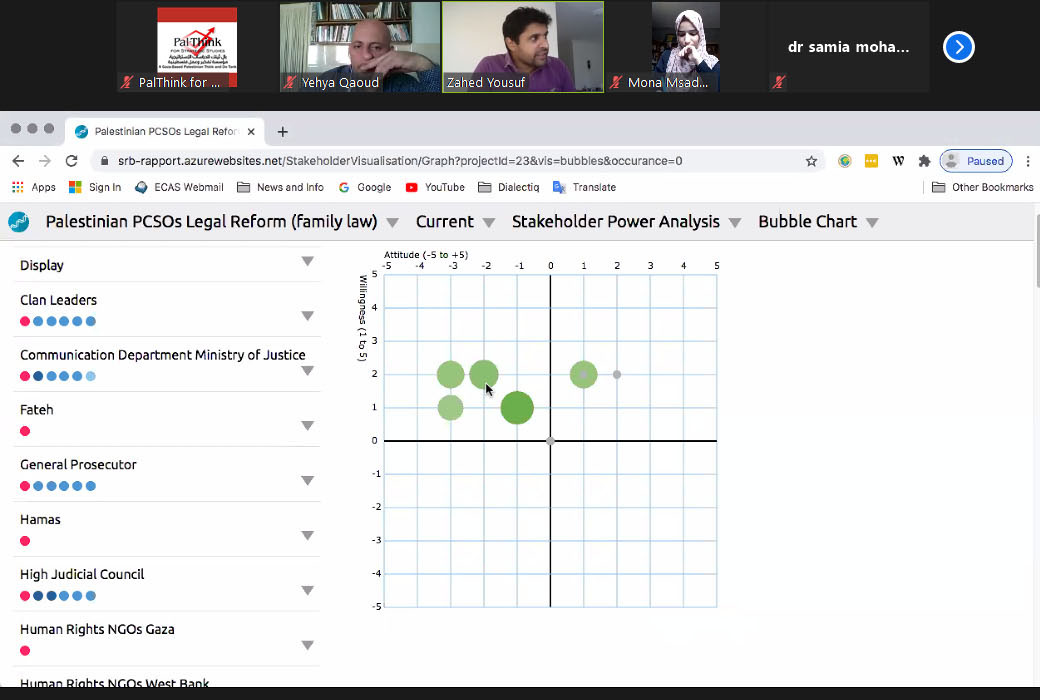Expand the Display section
The height and width of the screenshot is (700, 1040).
click(307, 262)
